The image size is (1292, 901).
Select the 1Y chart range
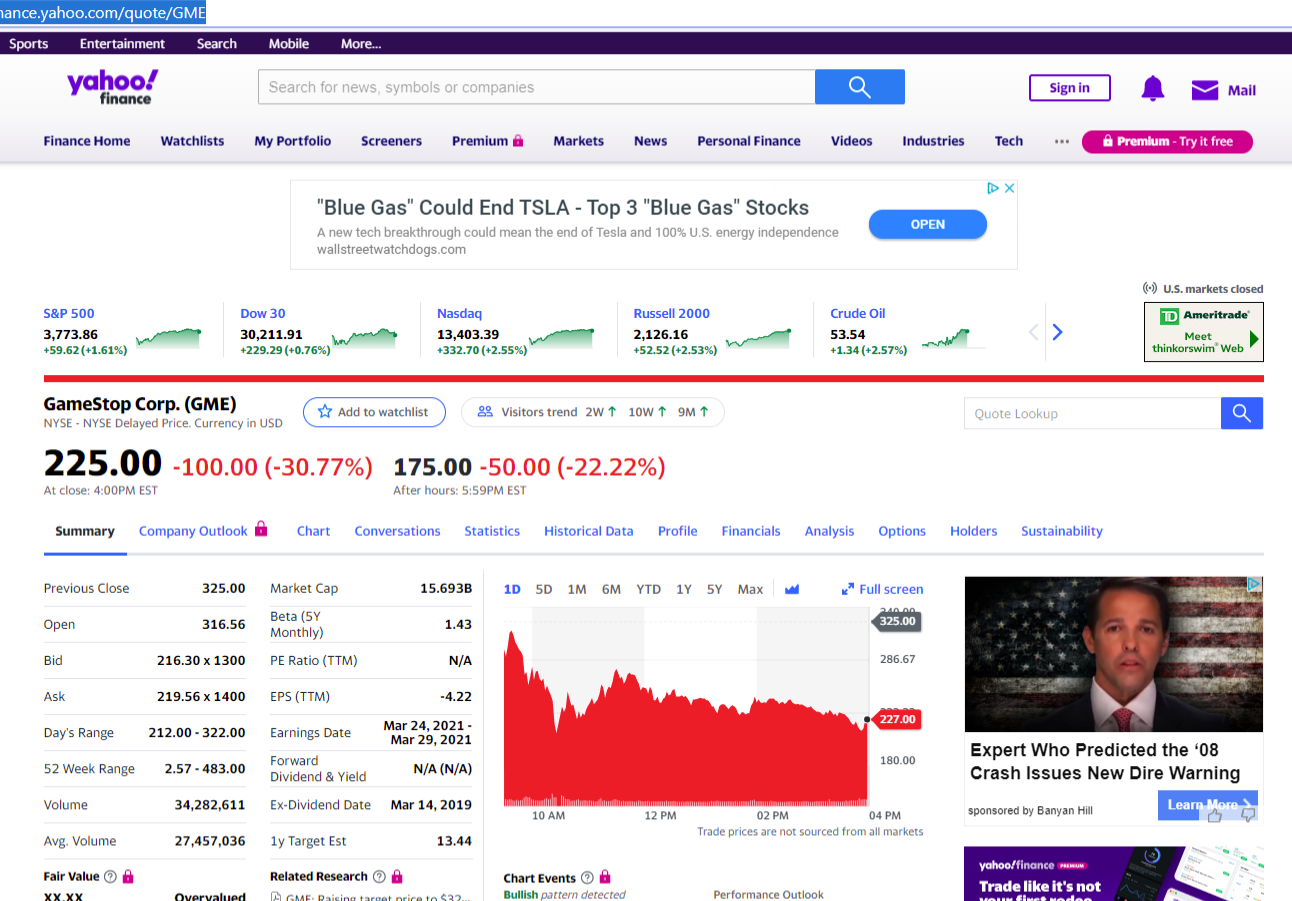[684, 589]
